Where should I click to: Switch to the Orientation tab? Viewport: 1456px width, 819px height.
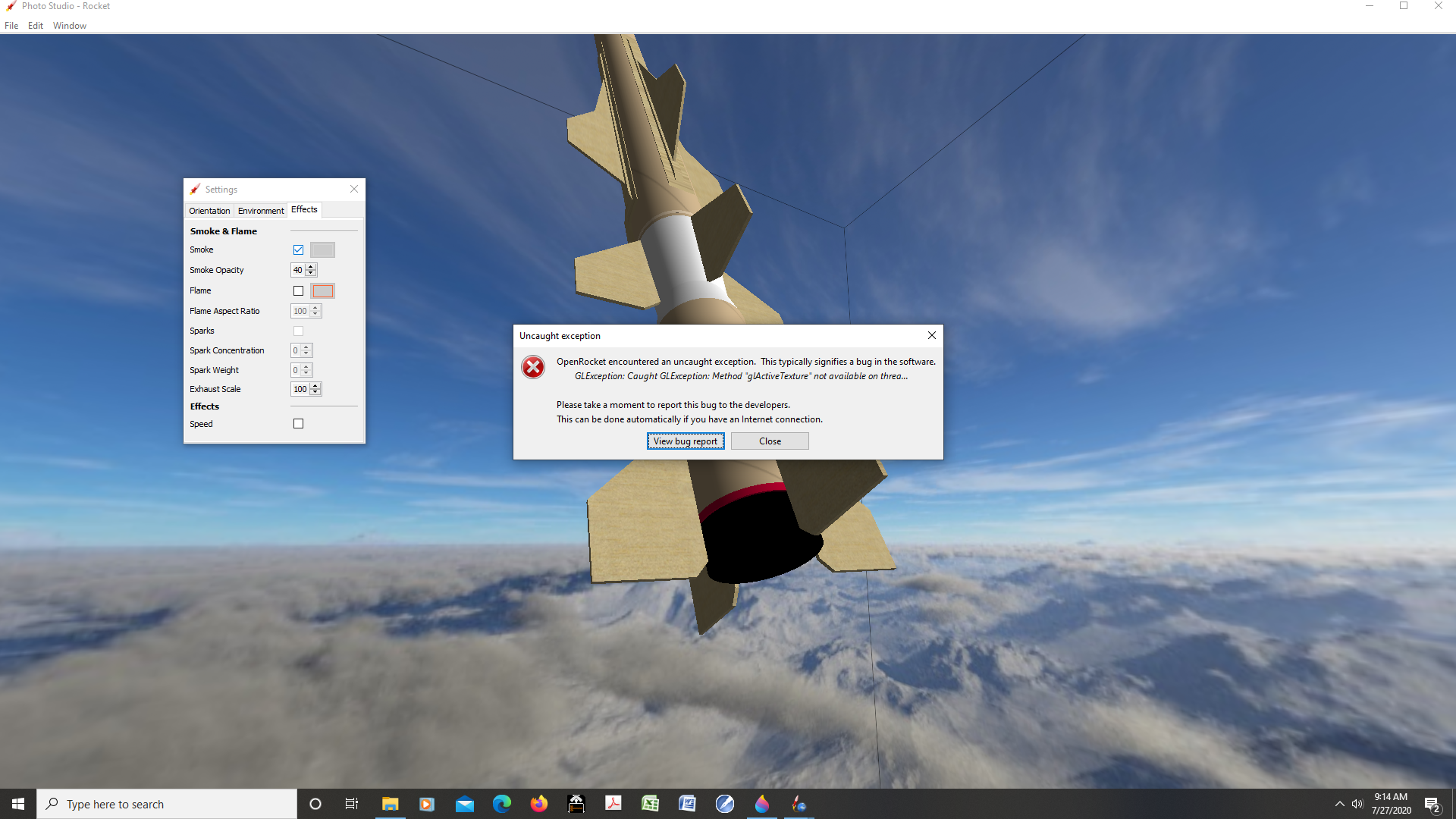tap(209, 210)
